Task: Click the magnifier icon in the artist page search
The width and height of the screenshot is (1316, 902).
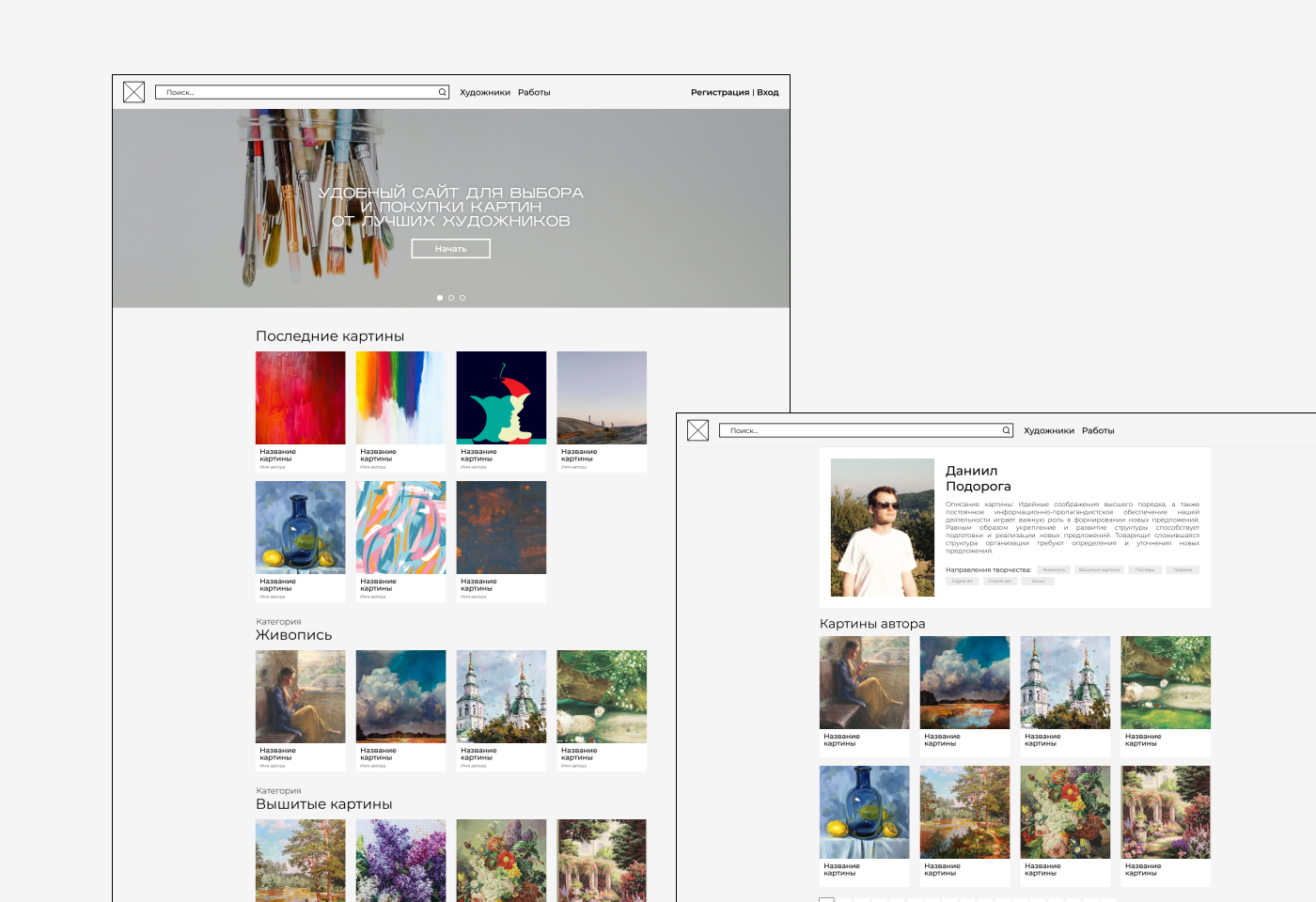Action: point(1006,430)
